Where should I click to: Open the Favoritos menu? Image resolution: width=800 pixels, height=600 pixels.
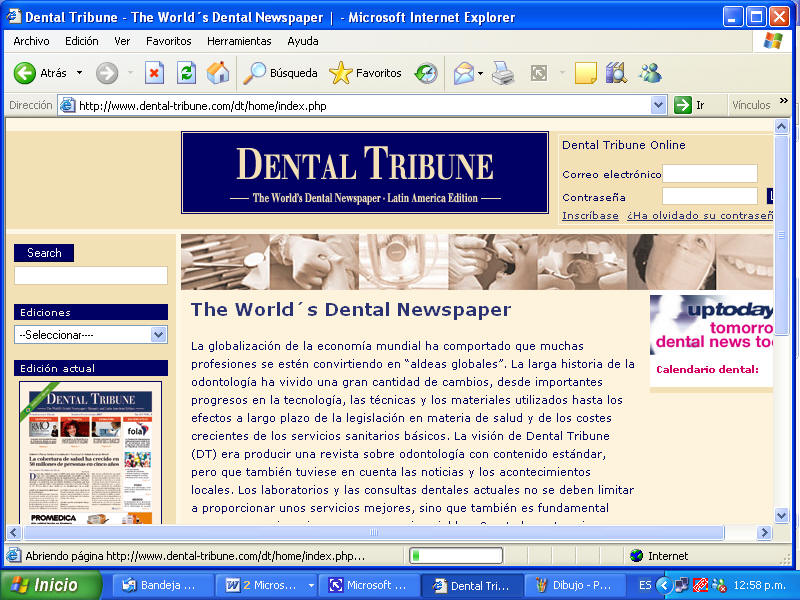pos(168,41)
